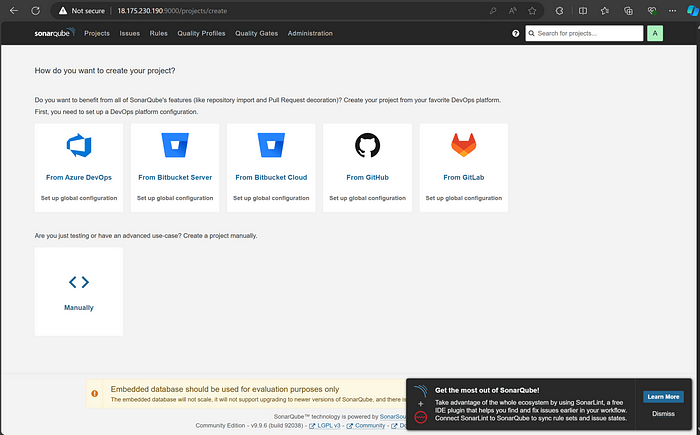Click the Bitbucket Cloud logo
Viewport: 700px width, 435px height.
[271, 145]
